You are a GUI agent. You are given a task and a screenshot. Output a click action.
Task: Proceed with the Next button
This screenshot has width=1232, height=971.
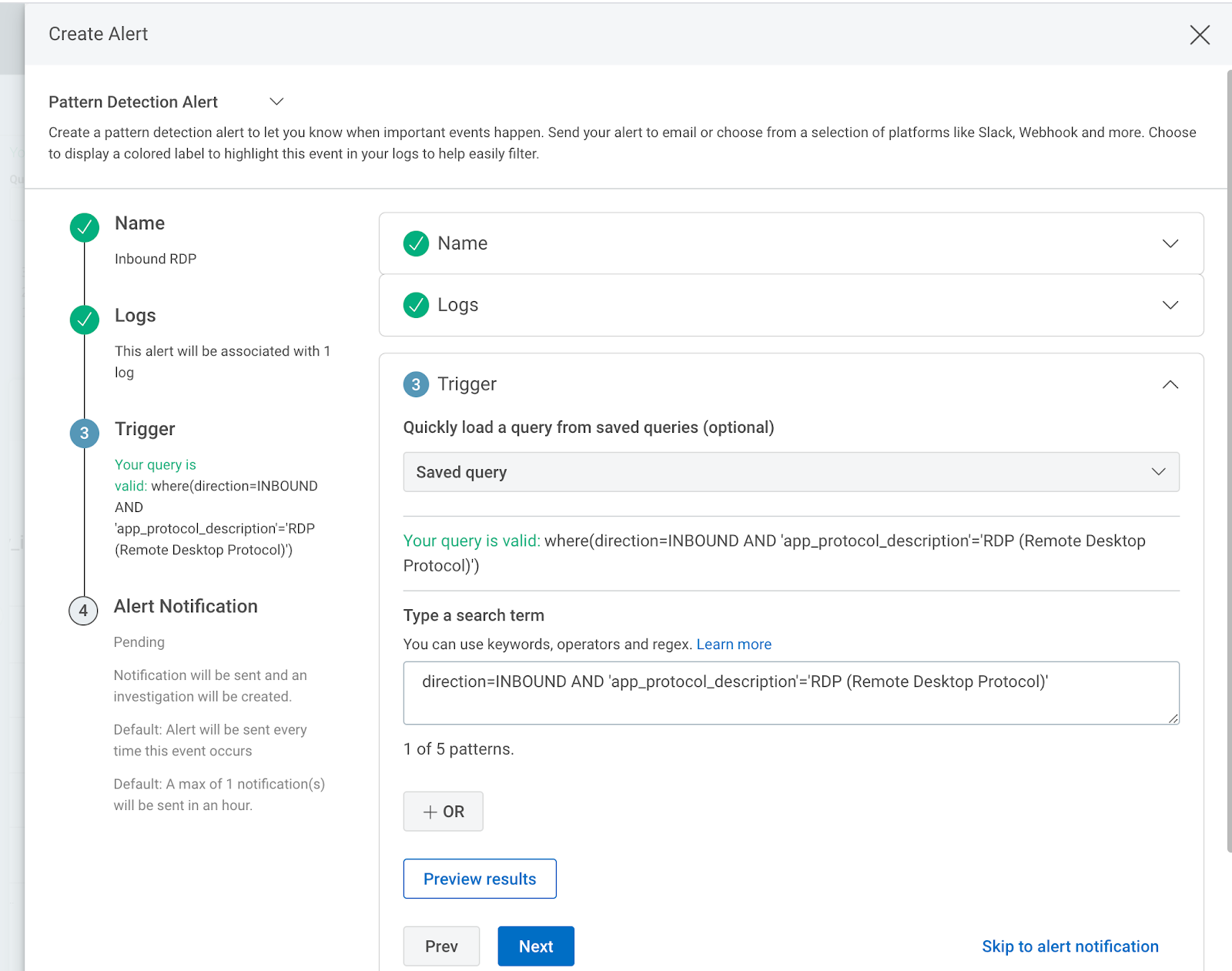(x=536, y=946)
